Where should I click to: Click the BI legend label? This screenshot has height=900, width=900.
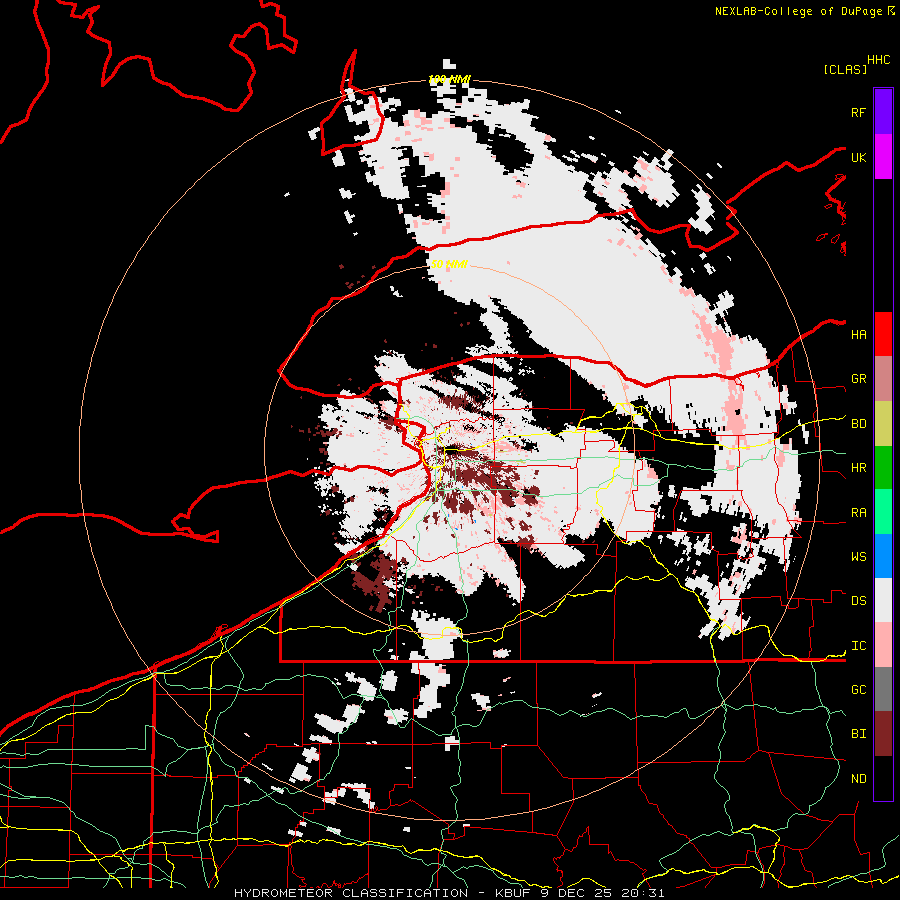[858, 734]
